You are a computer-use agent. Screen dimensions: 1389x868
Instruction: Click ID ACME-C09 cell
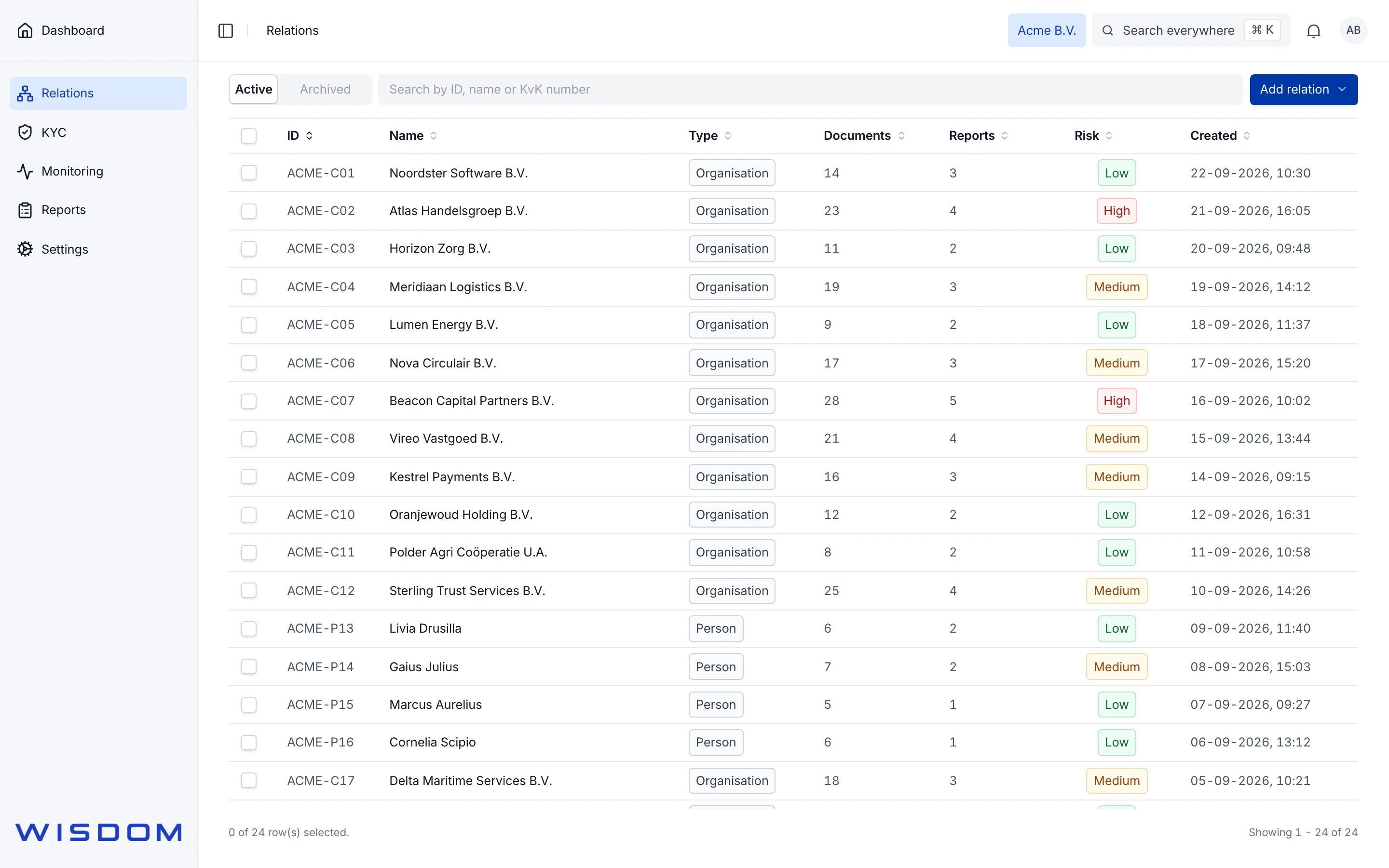coord(321,476)
